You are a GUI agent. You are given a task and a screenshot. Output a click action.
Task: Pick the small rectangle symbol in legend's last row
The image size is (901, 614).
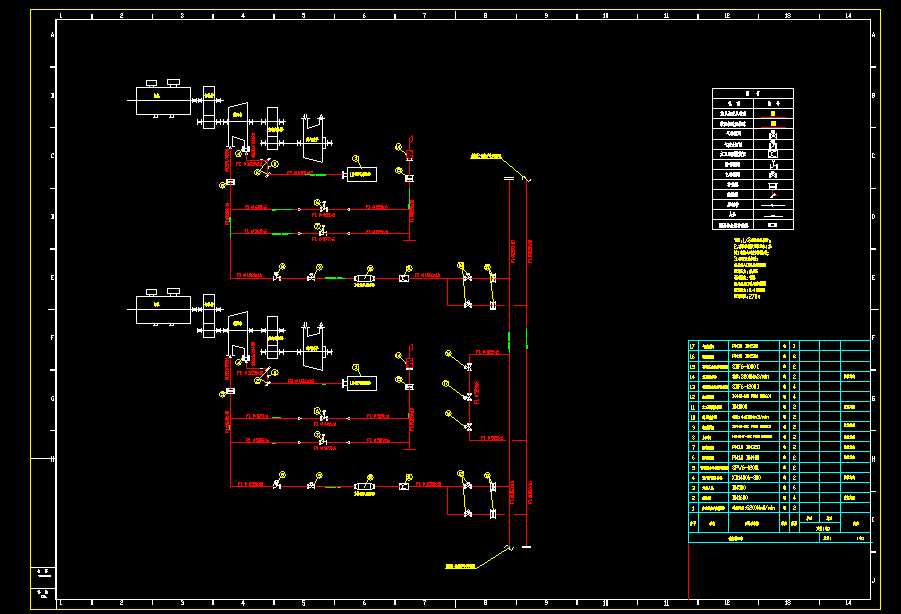coord(773,225)
